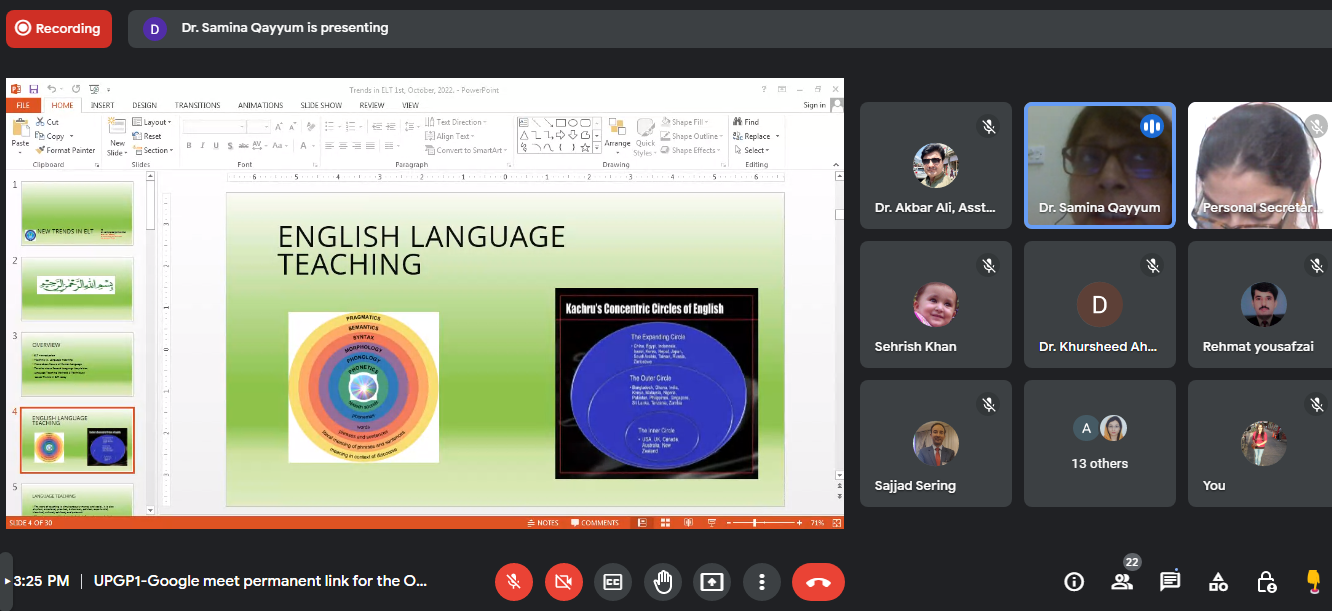Viewport: 1332px width, 611px height.
Task: Click the red Leave call button
Action: pyautogui.click(x=818, y=581)
